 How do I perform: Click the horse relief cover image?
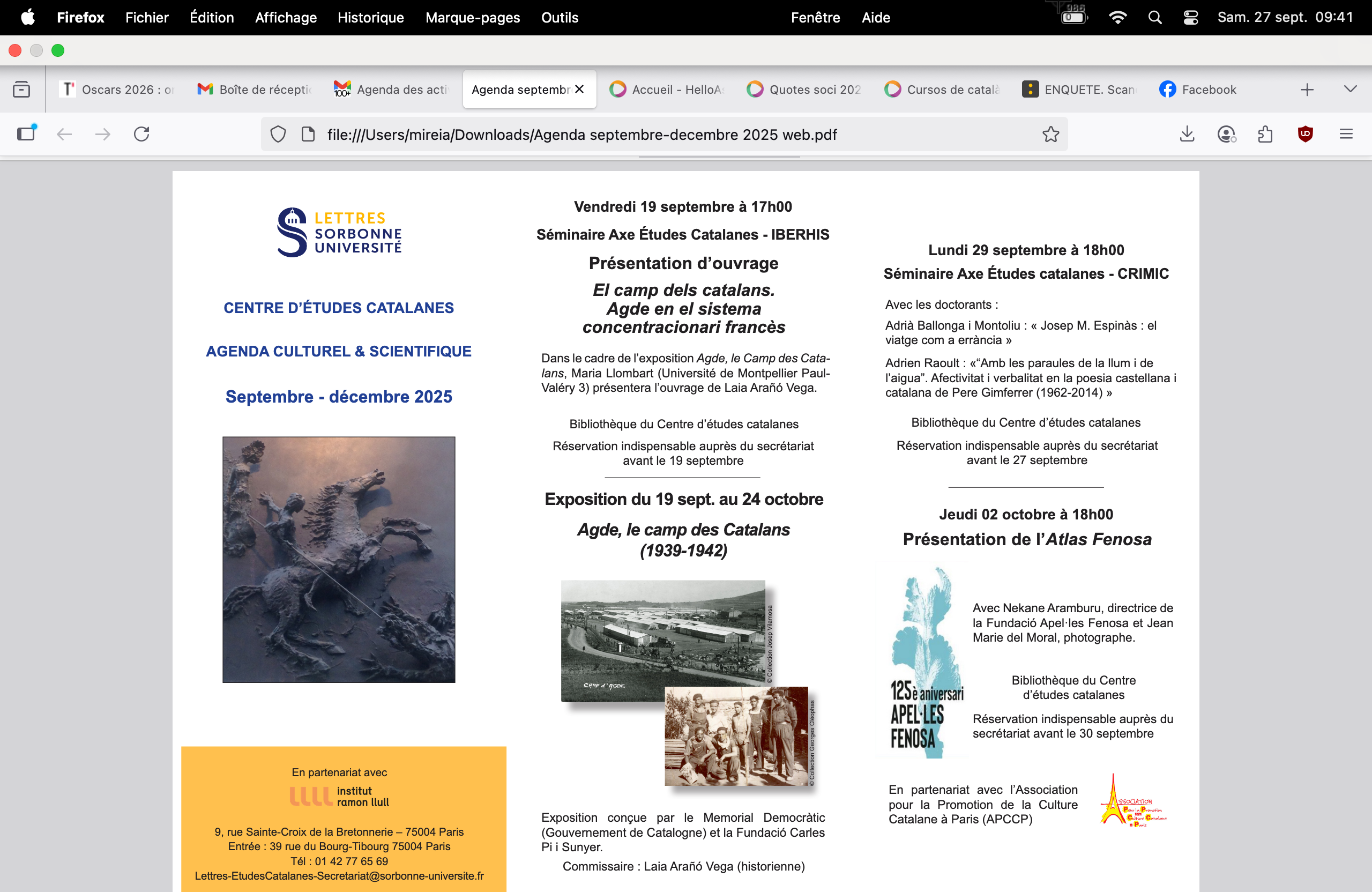(x=338, y=559)
